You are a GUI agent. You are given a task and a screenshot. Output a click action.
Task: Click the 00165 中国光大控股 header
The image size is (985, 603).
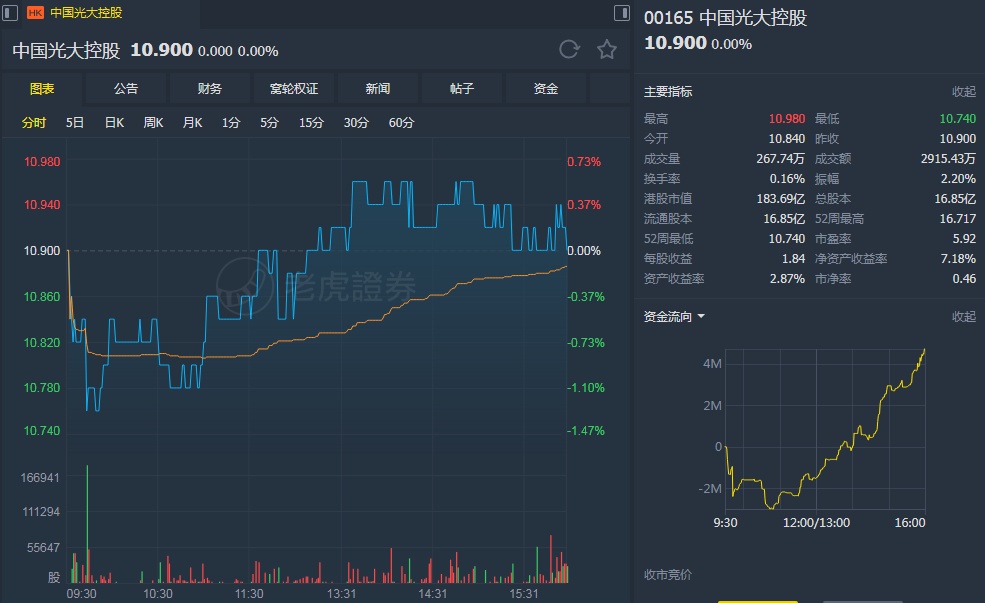[726, 18]
